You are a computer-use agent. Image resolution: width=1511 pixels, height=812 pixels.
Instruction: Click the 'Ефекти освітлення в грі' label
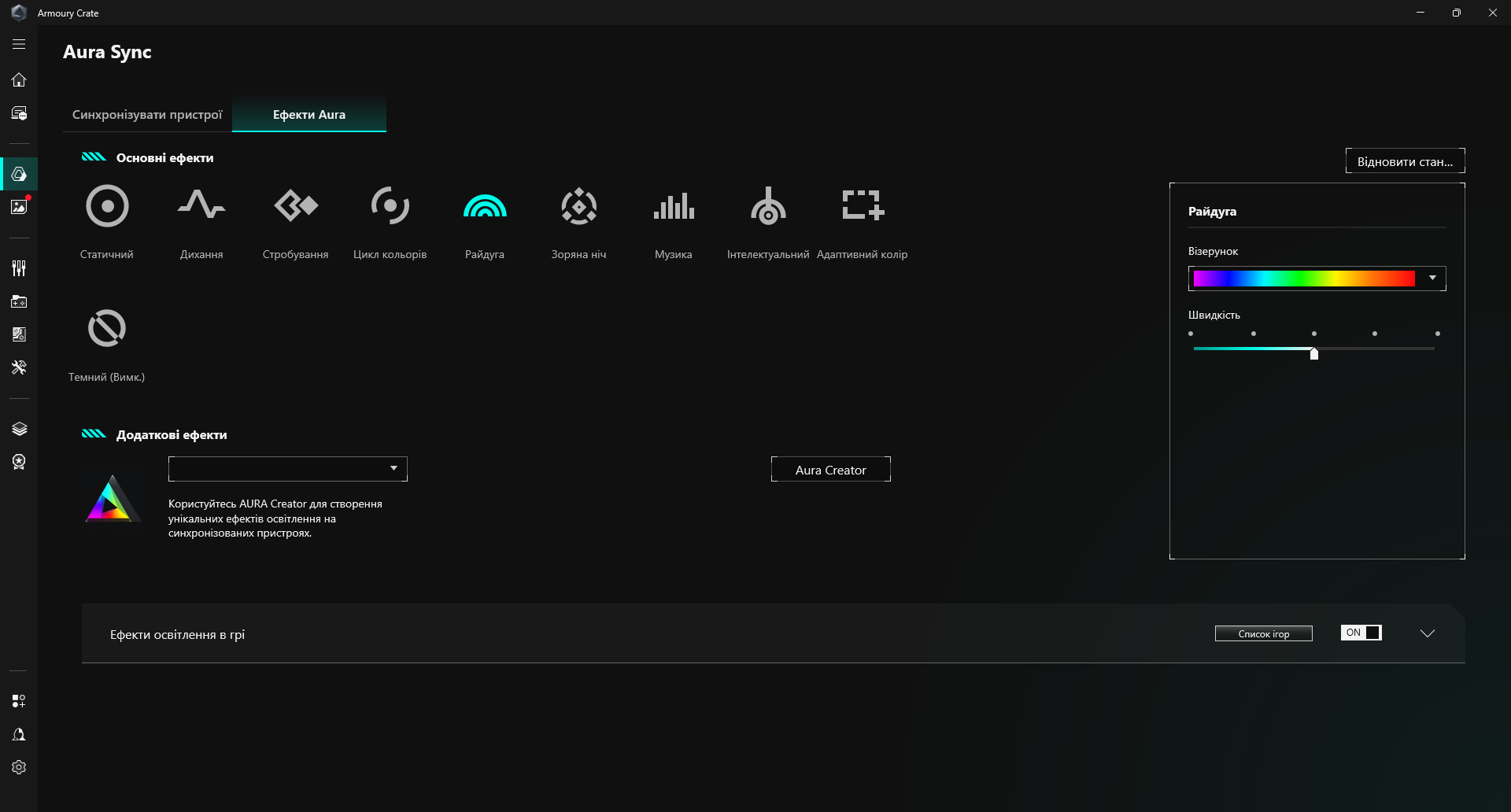click(x=177, y=635)
